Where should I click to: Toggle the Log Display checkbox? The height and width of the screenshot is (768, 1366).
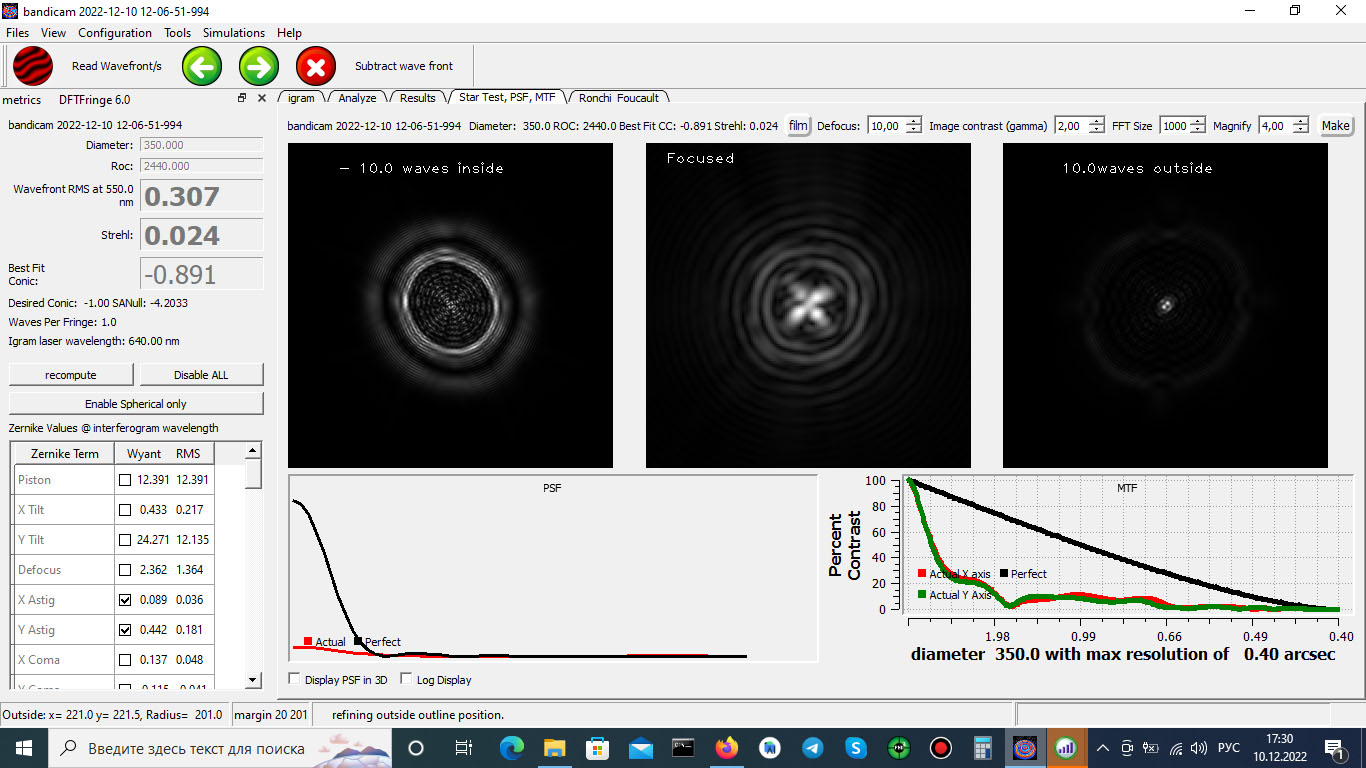point(407,680)
